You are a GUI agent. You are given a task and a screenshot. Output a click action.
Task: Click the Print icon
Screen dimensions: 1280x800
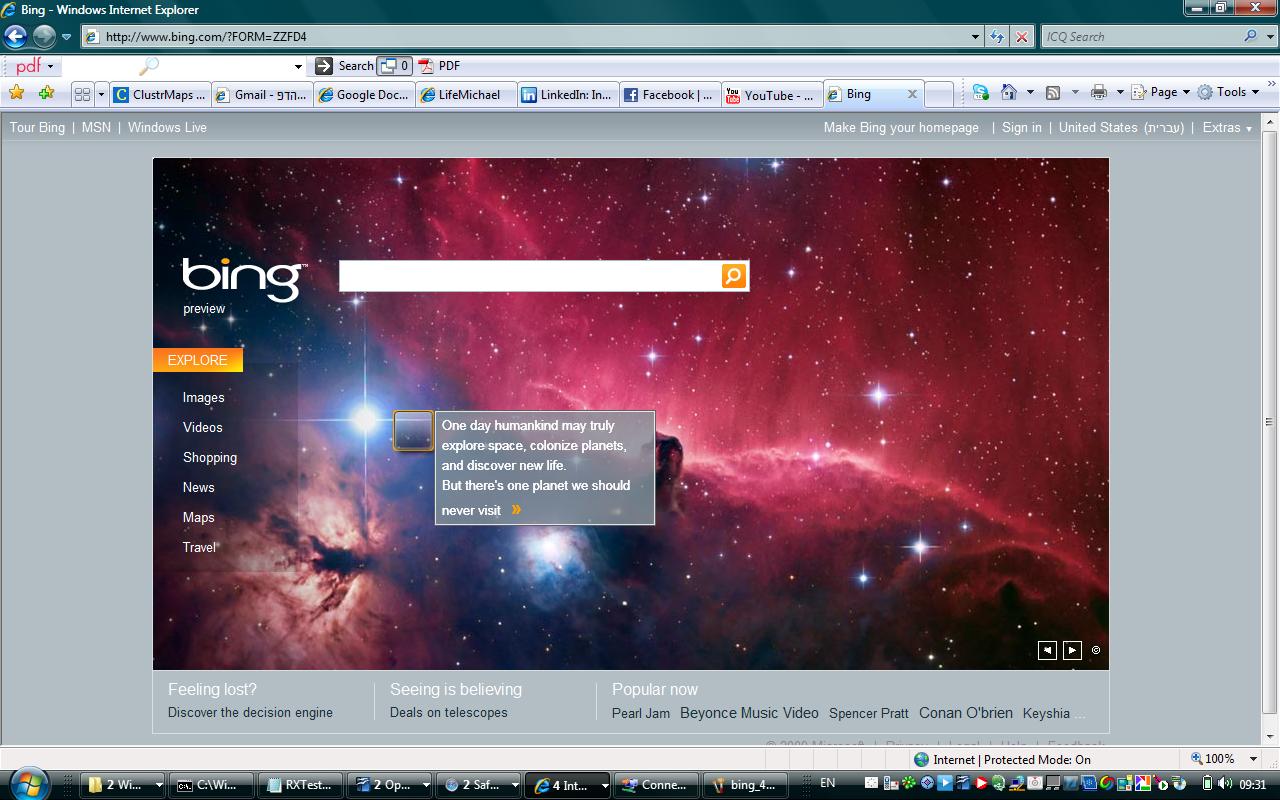pyautogui.click(x=1099, y=92)
